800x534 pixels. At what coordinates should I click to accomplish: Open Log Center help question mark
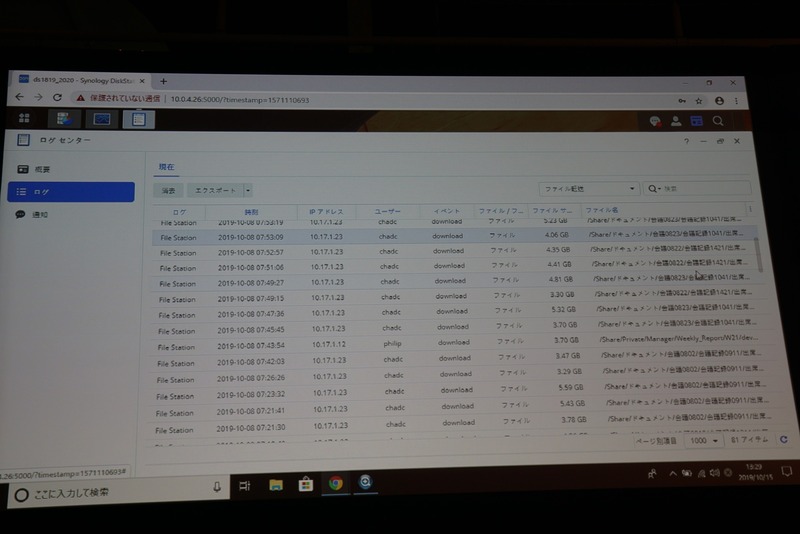pos(686,141)
